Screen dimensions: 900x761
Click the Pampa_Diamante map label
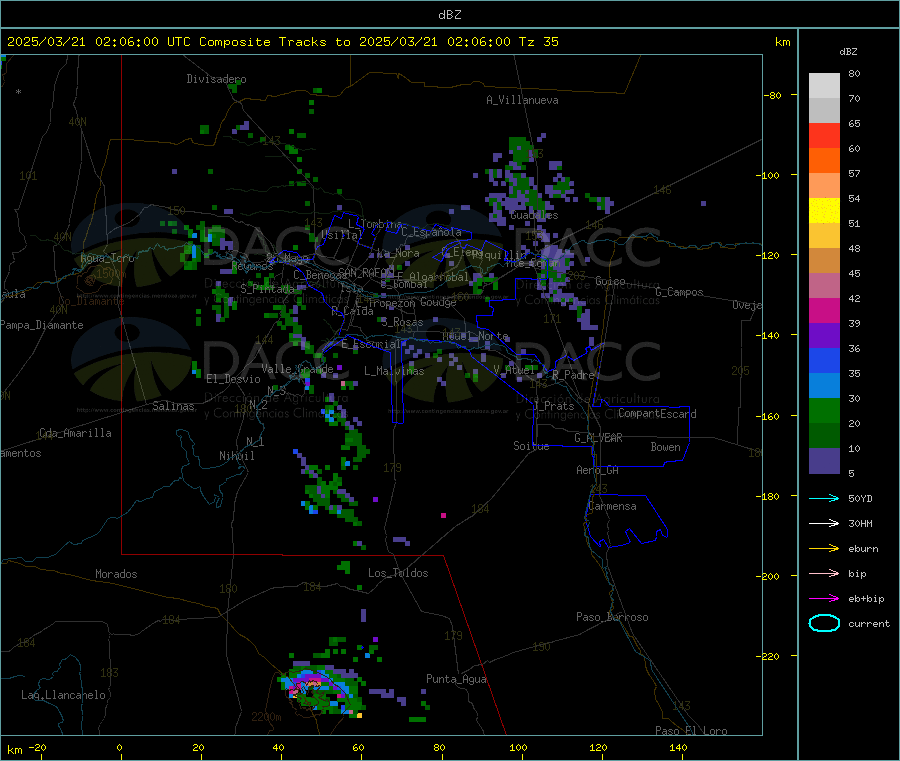click(42, 325)
